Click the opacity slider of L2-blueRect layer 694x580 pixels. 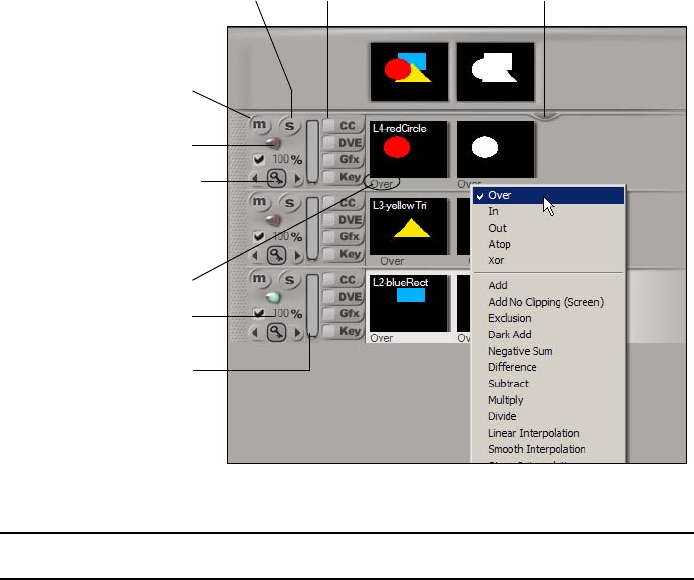(312, 305)
